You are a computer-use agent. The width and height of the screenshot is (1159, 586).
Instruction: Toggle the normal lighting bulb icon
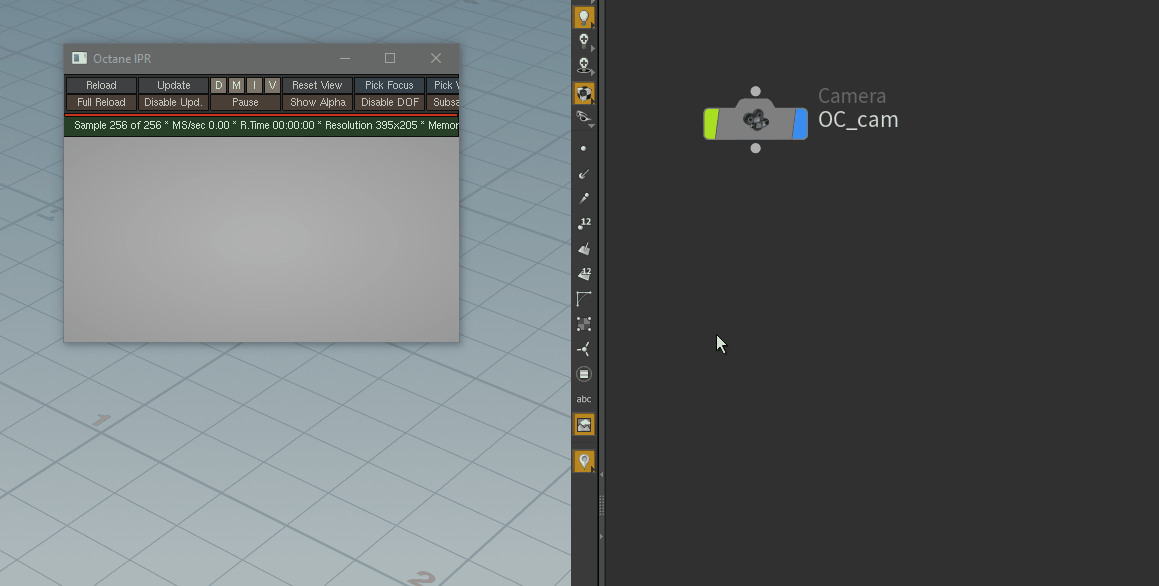click(x=584, y=17)
